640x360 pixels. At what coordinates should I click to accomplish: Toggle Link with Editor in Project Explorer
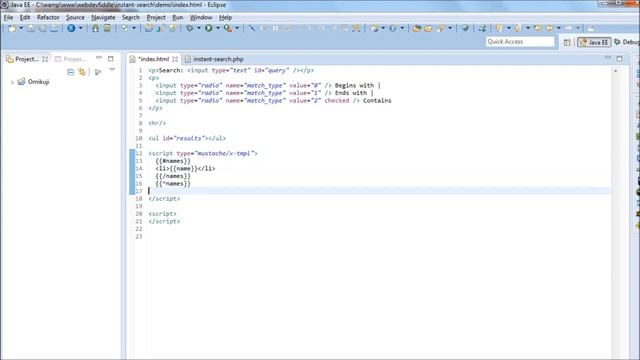(x=82, y=72)
